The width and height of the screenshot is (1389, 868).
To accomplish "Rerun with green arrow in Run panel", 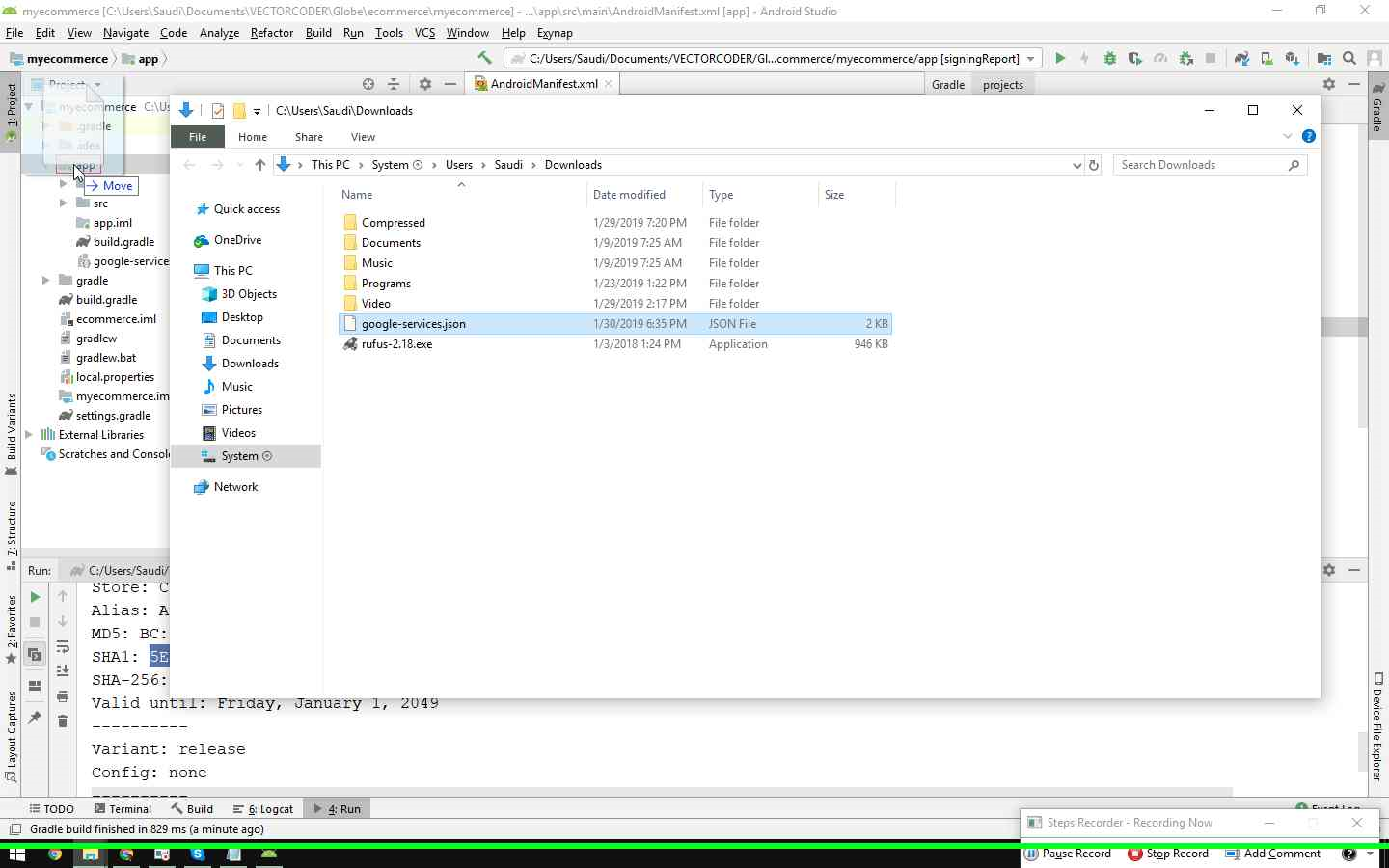I will pos(35,597).
